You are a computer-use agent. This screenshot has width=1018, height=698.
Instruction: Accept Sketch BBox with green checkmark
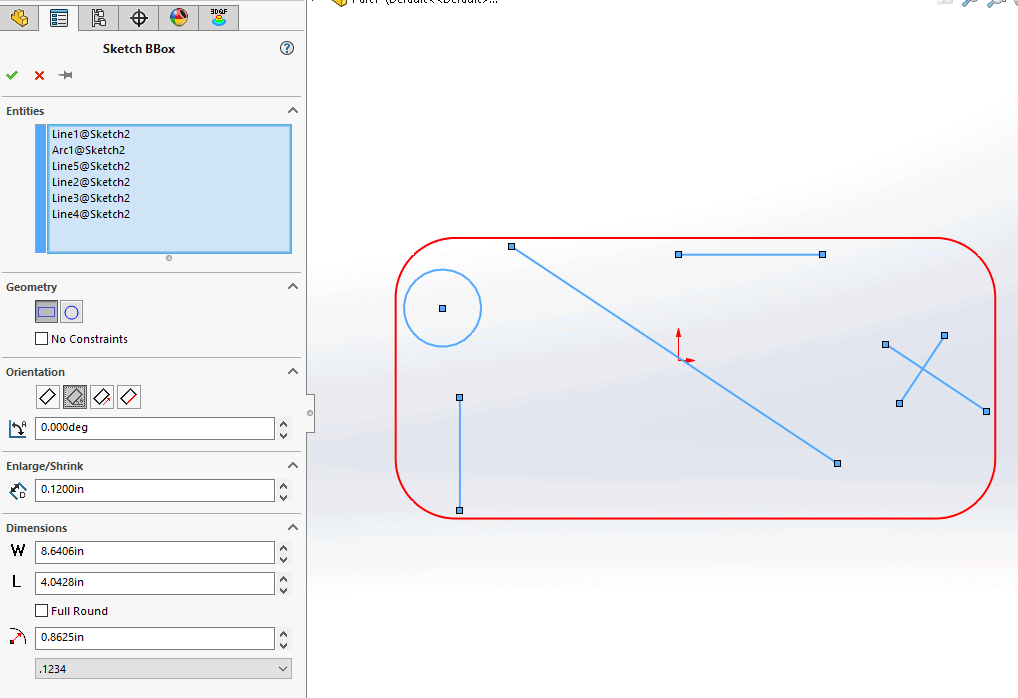(x=12, y=75)
